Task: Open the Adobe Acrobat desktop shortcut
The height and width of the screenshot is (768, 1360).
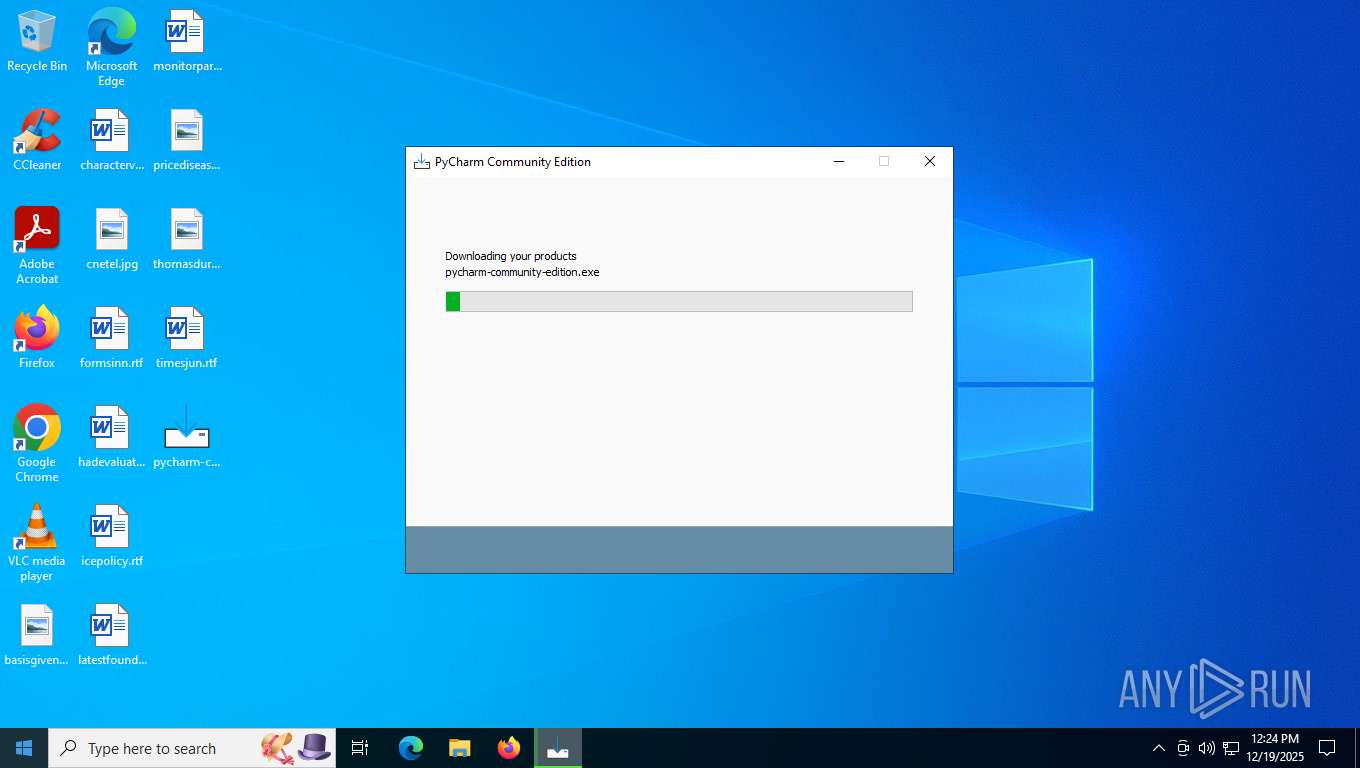Action: click(x=37, y=246)
